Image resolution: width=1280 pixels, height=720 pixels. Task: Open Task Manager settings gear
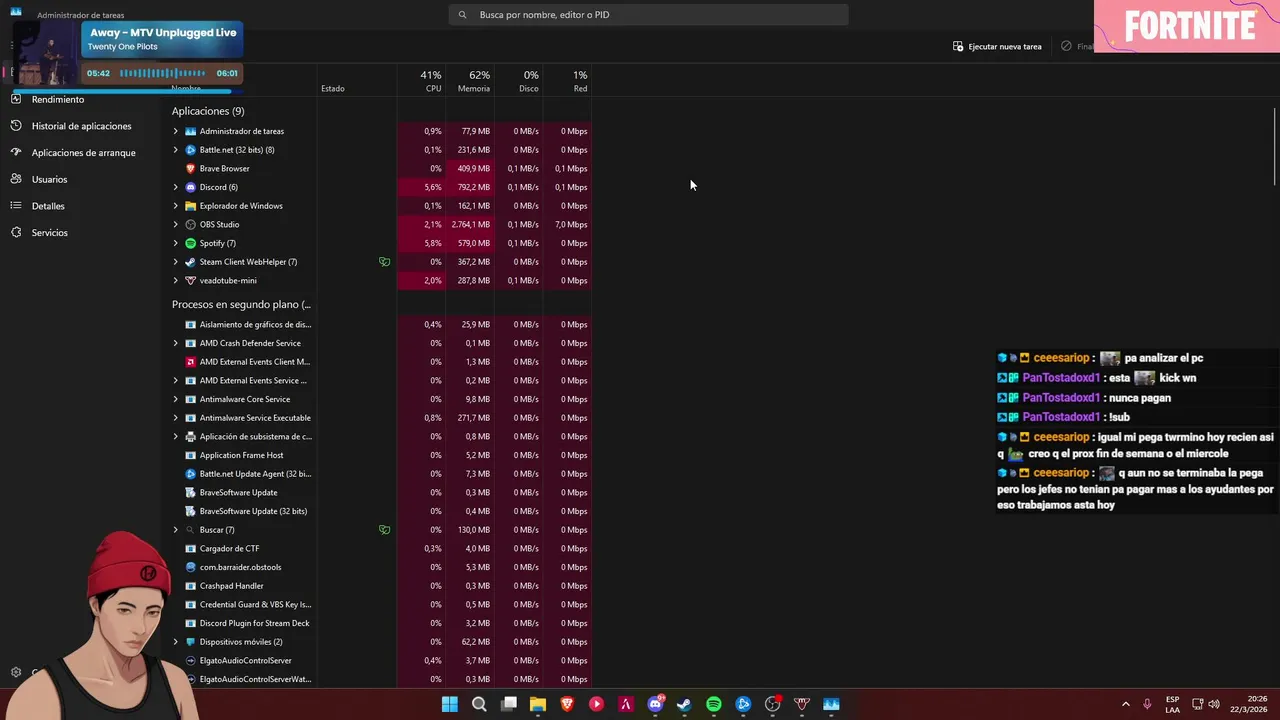(16, 672)
